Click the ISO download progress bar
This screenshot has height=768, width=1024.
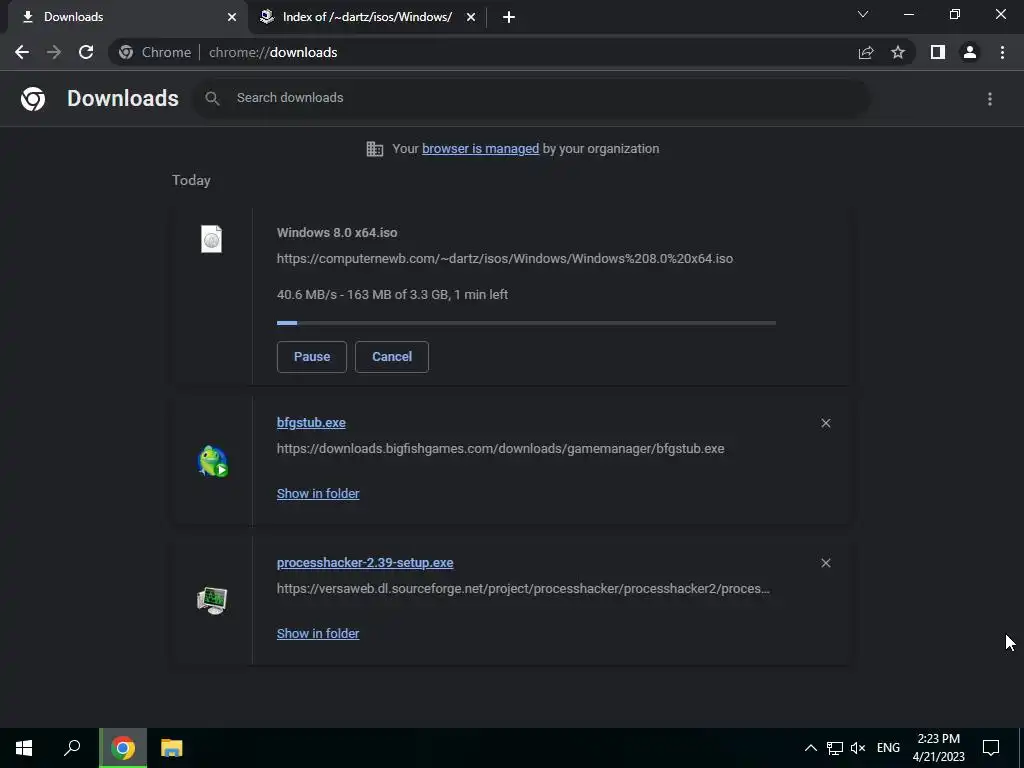click(x=526, y=323)
